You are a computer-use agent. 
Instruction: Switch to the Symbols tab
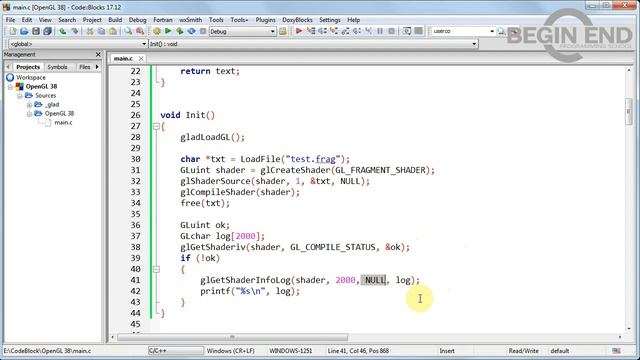57,67
